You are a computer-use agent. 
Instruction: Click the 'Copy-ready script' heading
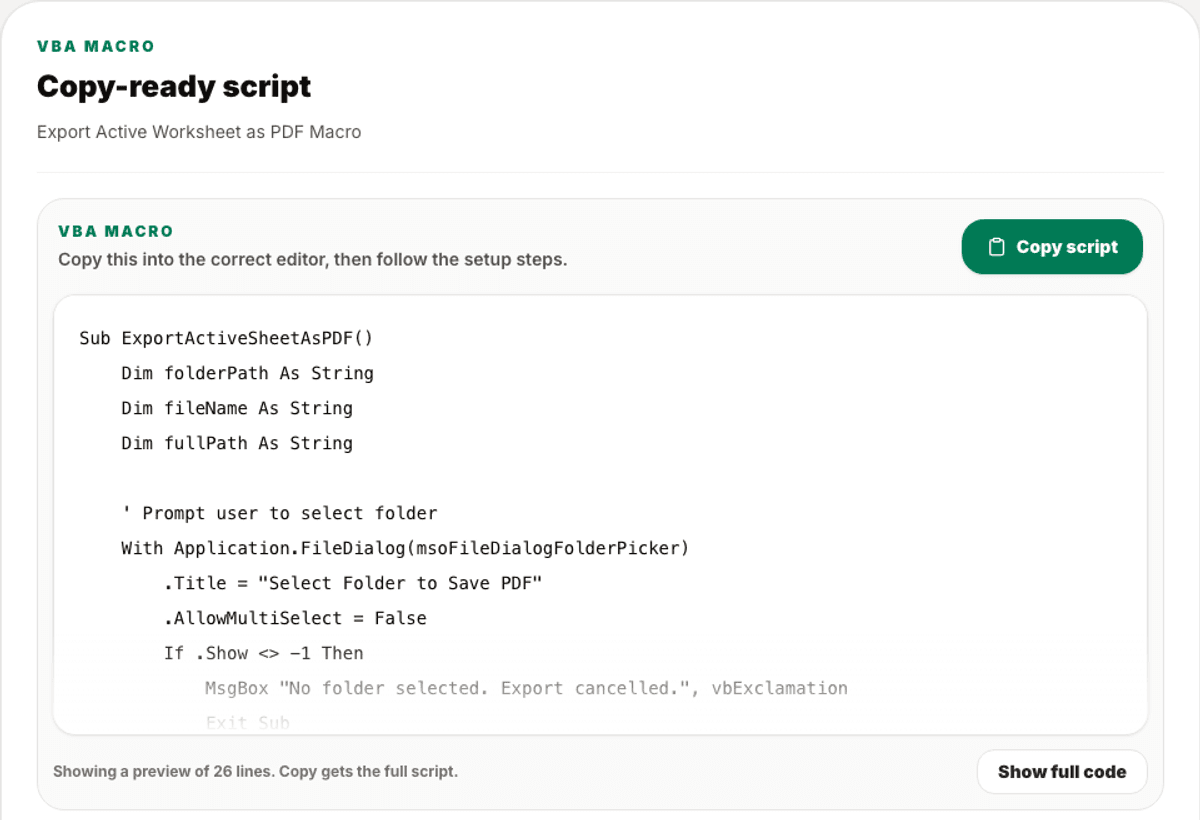tap(174, 86)
